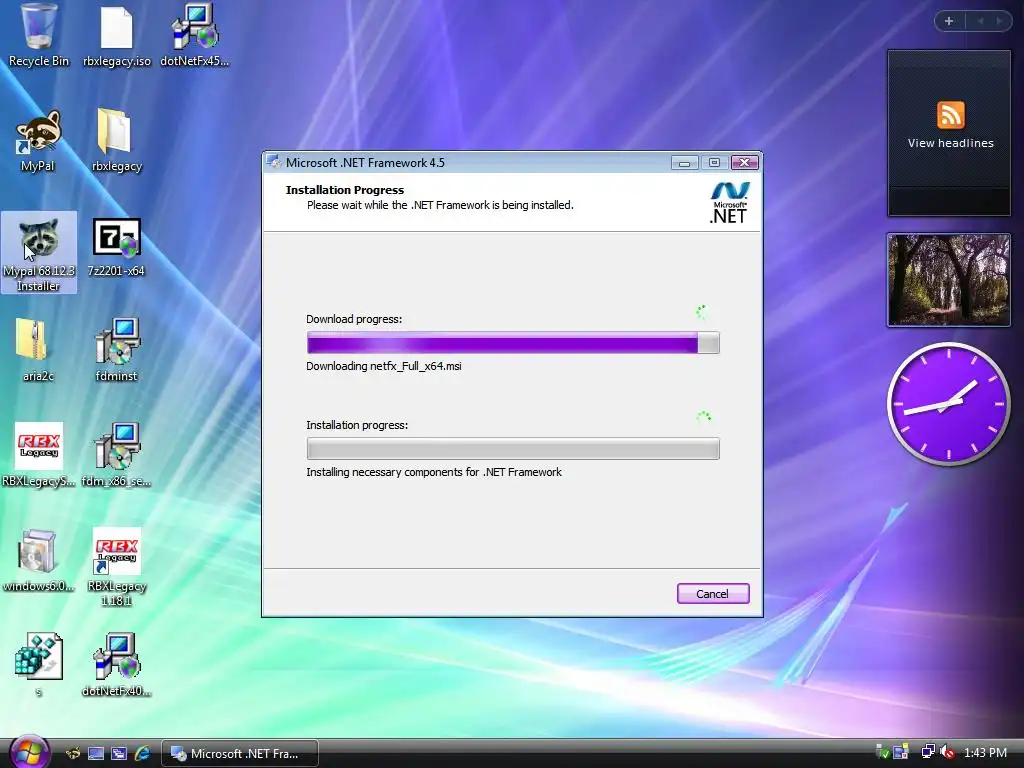1024x768 pixels.
Task: Open the Windows Start orb
Action: point(29,752)
